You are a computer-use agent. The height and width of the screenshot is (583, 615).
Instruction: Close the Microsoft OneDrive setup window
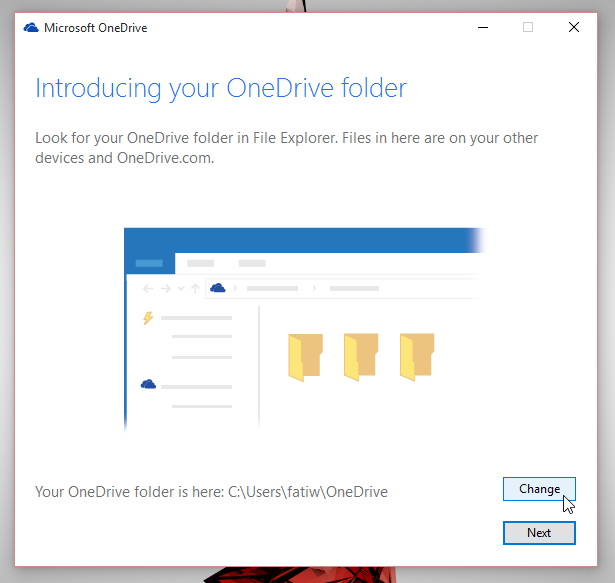point(574,27)
